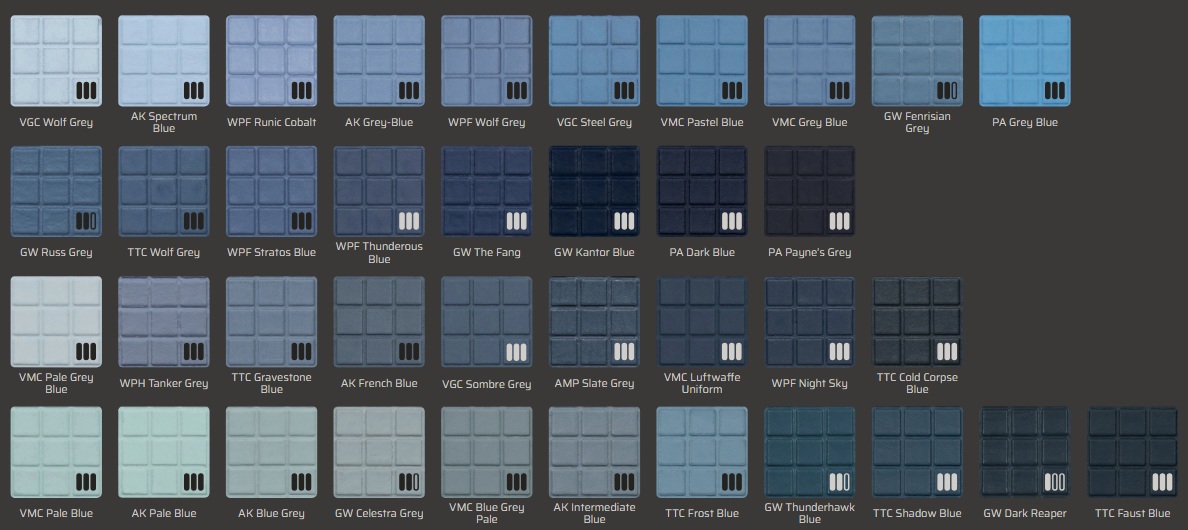The height and width of the screenshot is (530, 1188).
Task: Click the VMC Luftwaffe Uniform swatch
Action: click(x=702, y=322)
